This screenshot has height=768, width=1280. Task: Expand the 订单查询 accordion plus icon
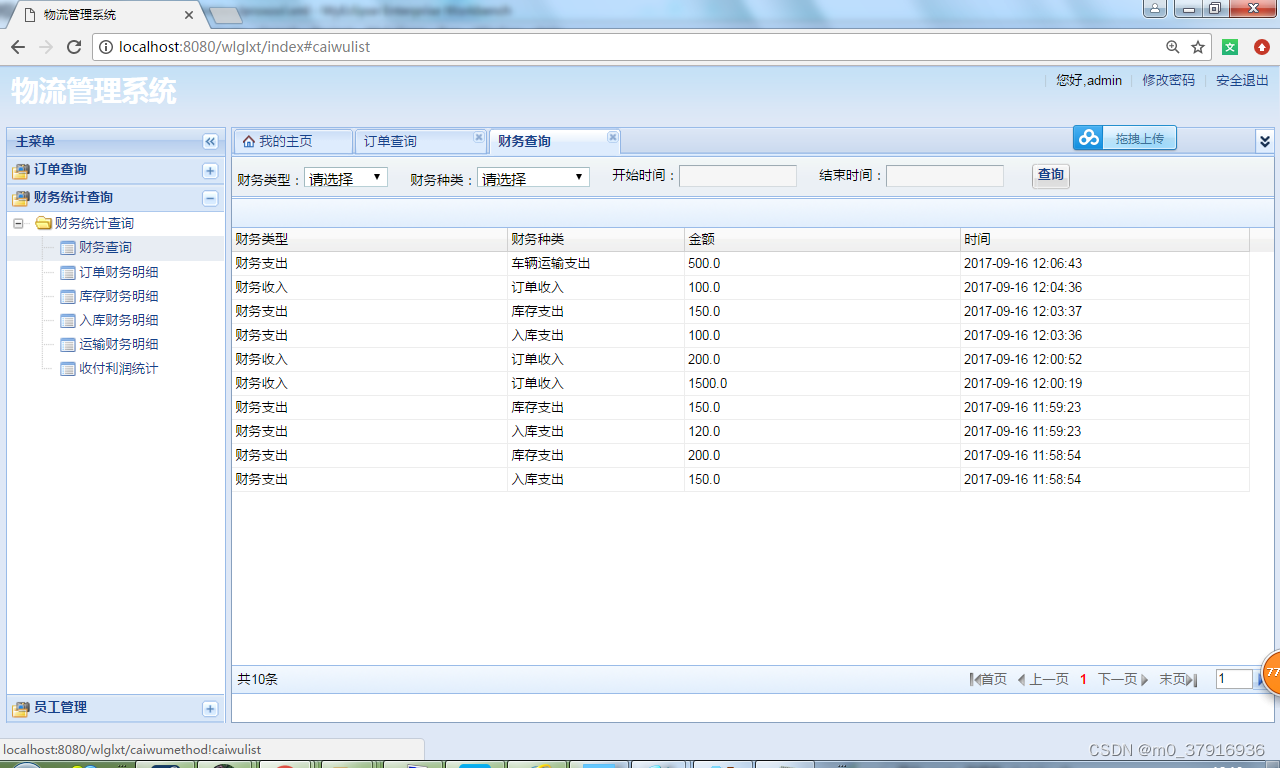[210, 171]
